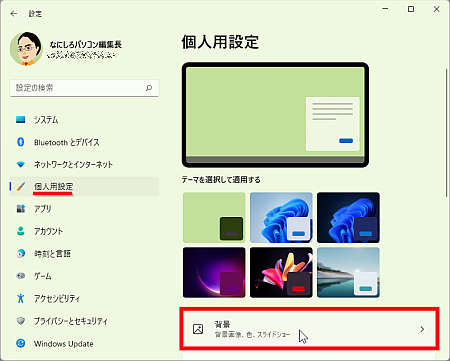This screenshot has width=450, height=361.
Task: Open アプリ settings category
Action: pyautogui.click(x=84, y=209)
